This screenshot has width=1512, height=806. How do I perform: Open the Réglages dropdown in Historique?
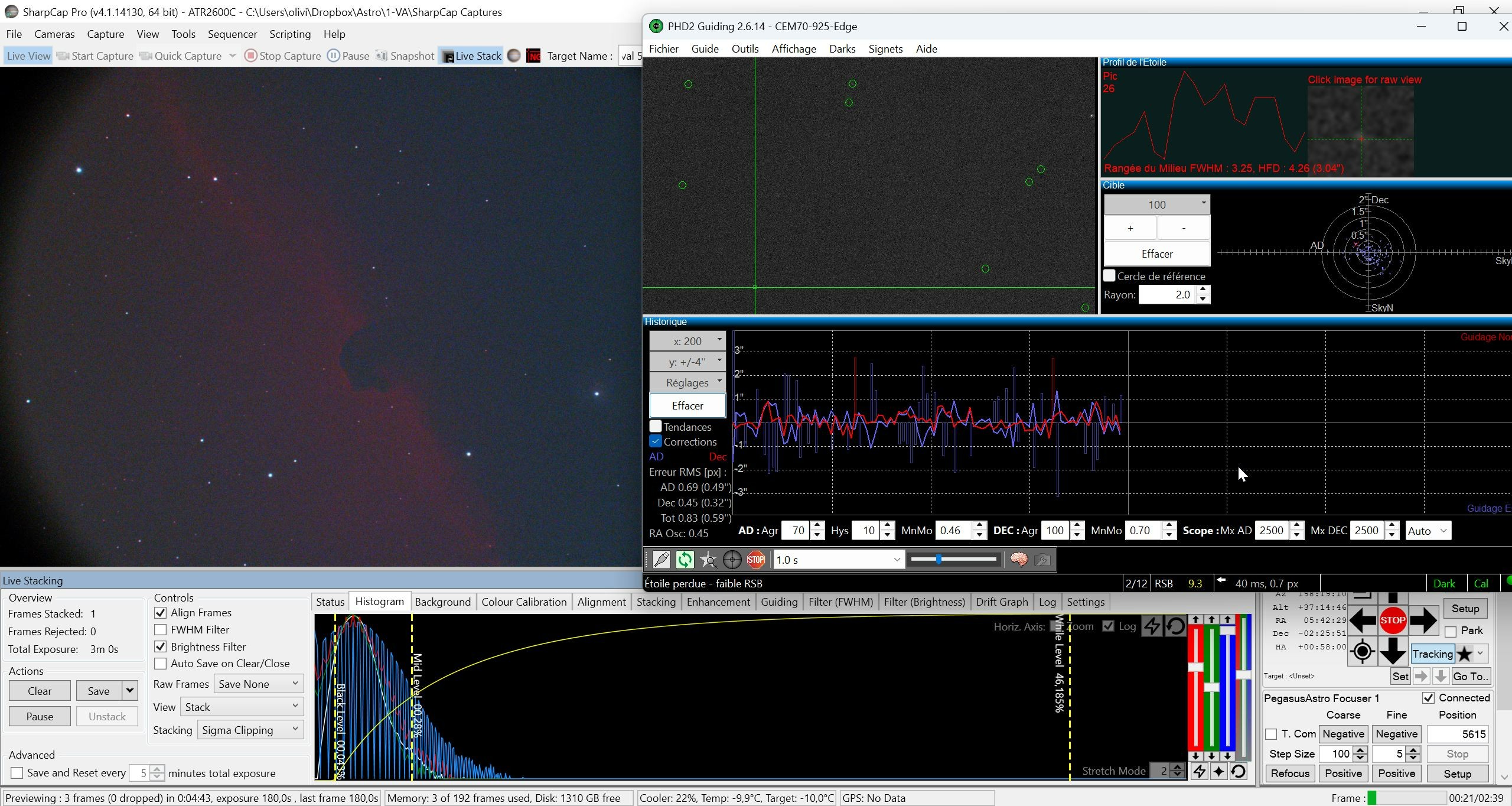(x=687, y=382)
